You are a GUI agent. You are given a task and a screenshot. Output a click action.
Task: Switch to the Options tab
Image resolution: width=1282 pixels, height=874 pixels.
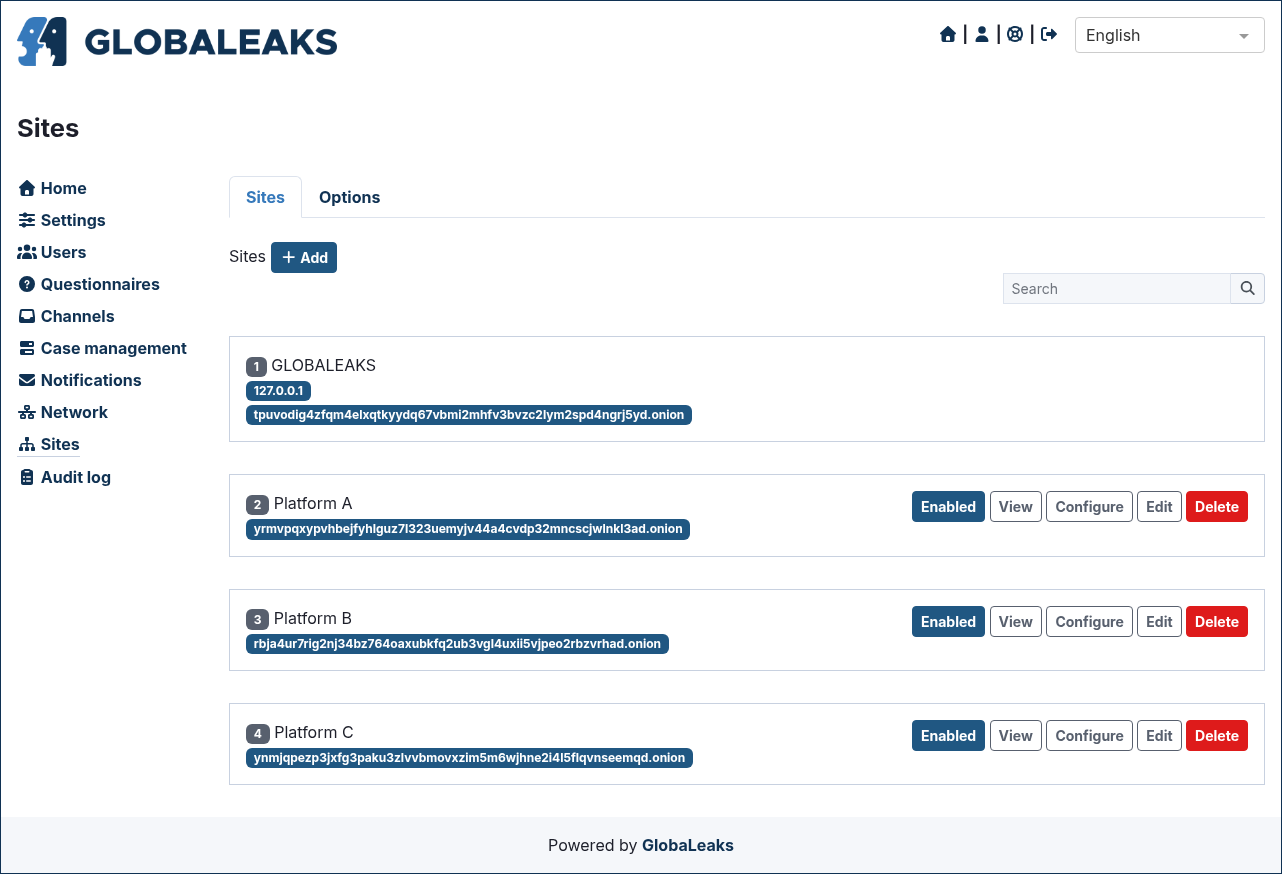click(349, 197)
